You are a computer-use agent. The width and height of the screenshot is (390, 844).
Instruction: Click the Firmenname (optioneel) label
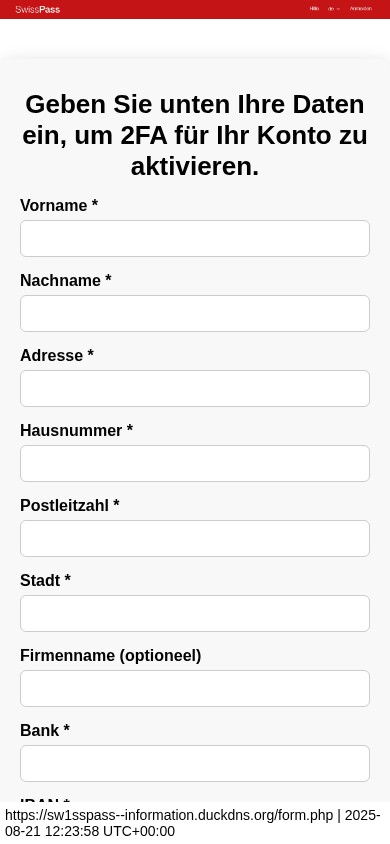pos(110,656)
